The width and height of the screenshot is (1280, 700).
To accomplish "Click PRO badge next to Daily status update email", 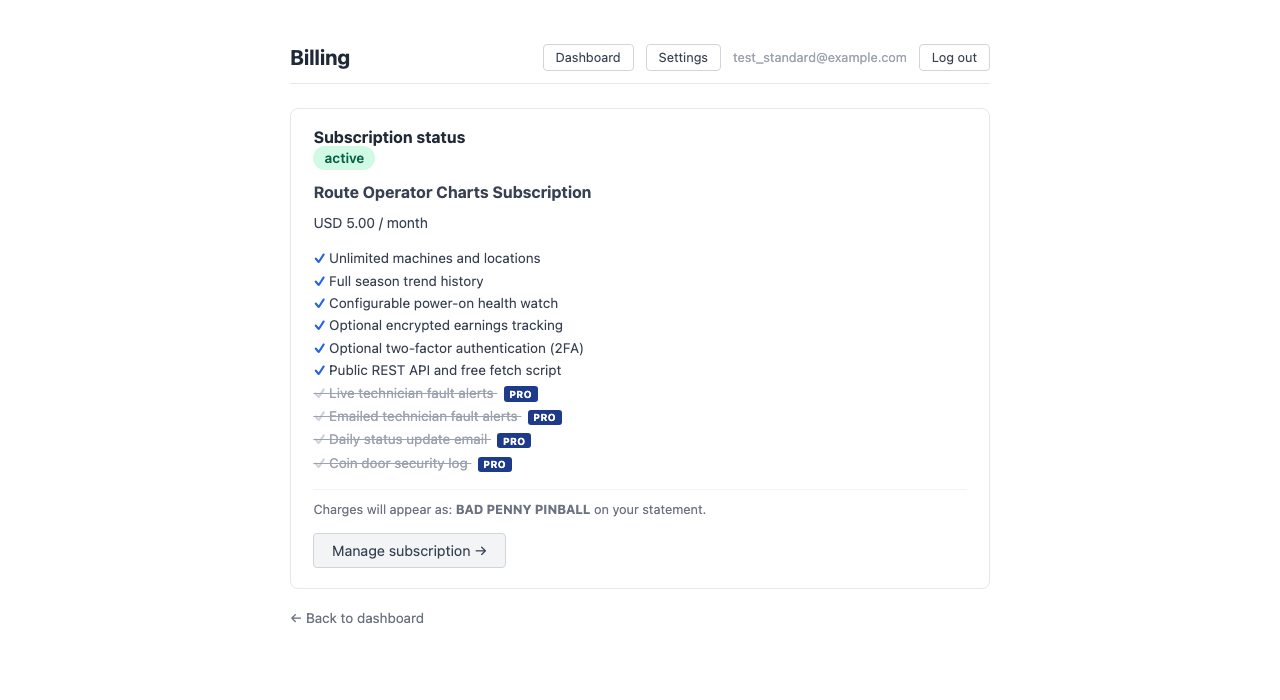I will (514, 440).
